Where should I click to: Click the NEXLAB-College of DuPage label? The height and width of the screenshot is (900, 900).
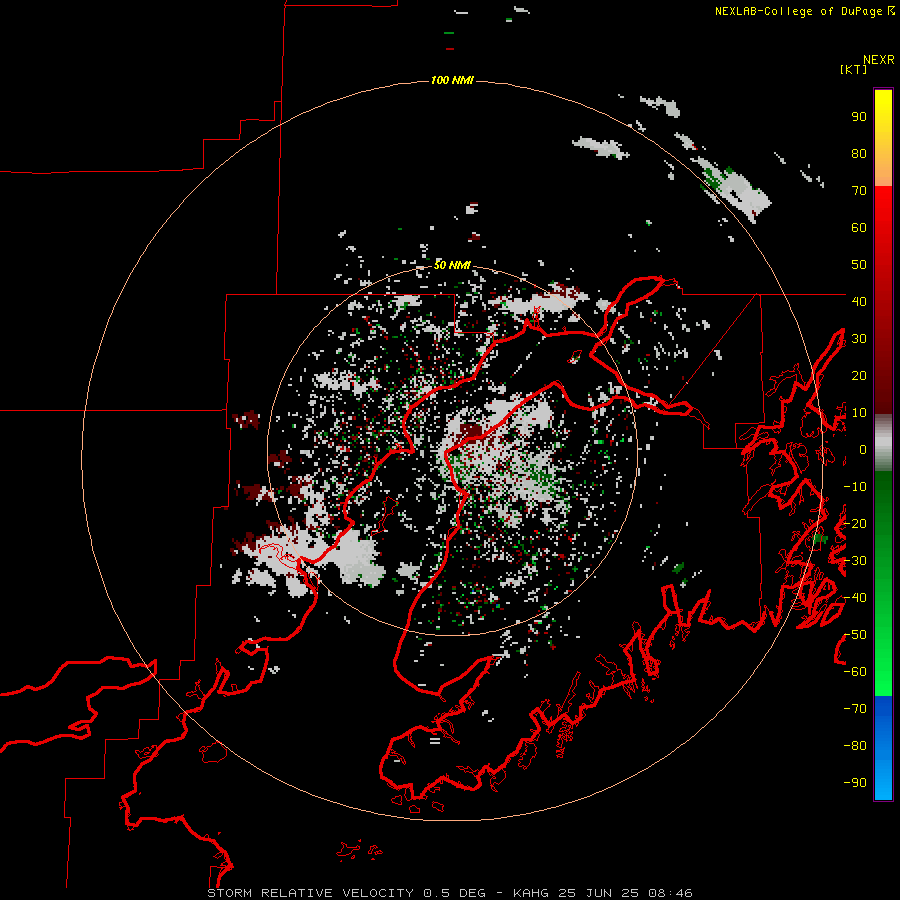point(798,11)
